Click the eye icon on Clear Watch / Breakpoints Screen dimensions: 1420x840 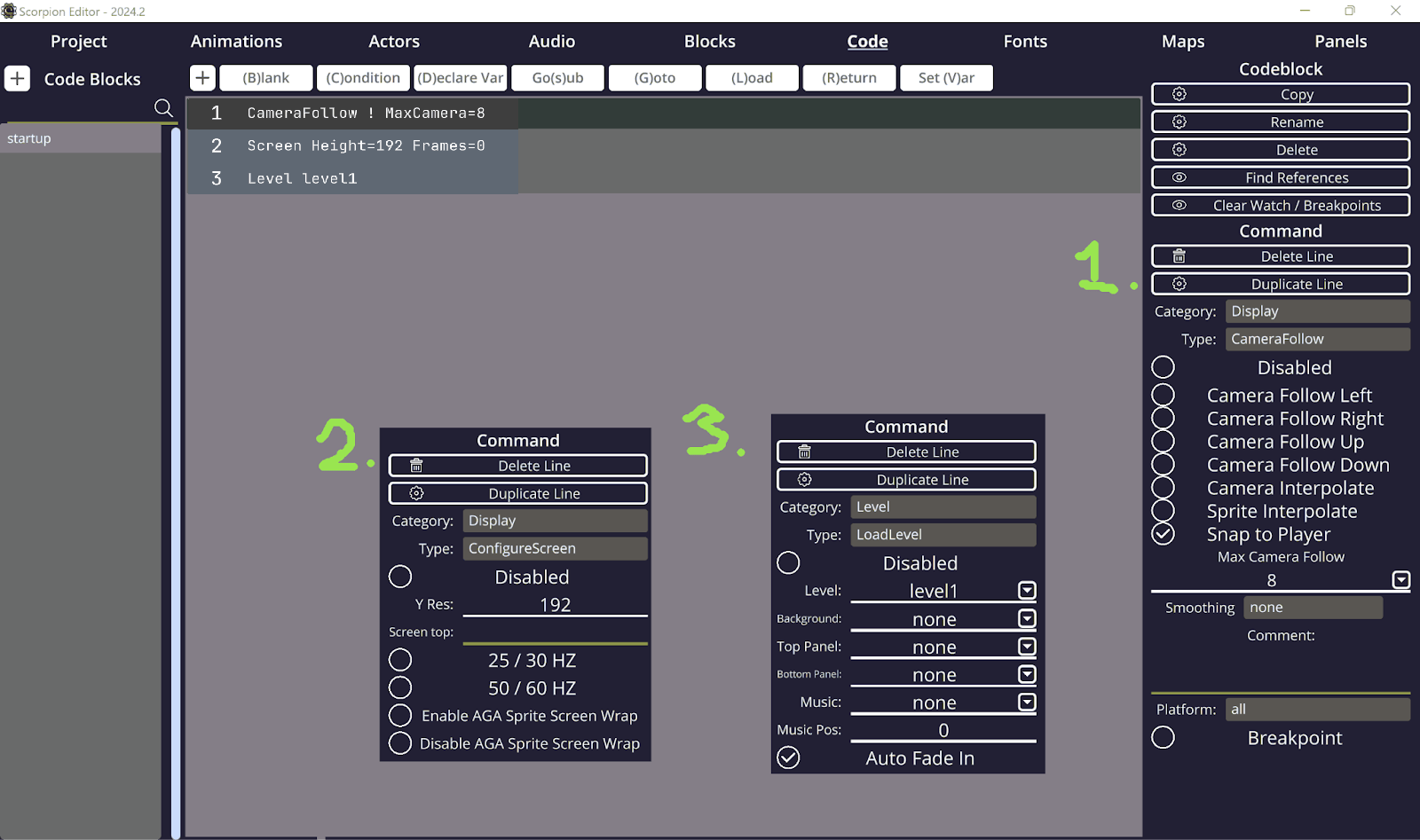[x=1179, y=205]
